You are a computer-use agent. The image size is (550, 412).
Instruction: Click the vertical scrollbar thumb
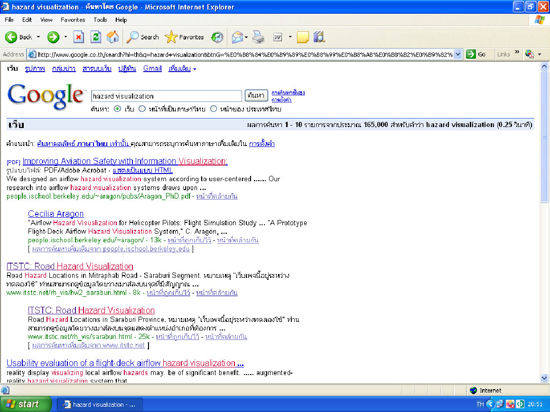coord(544,136)
